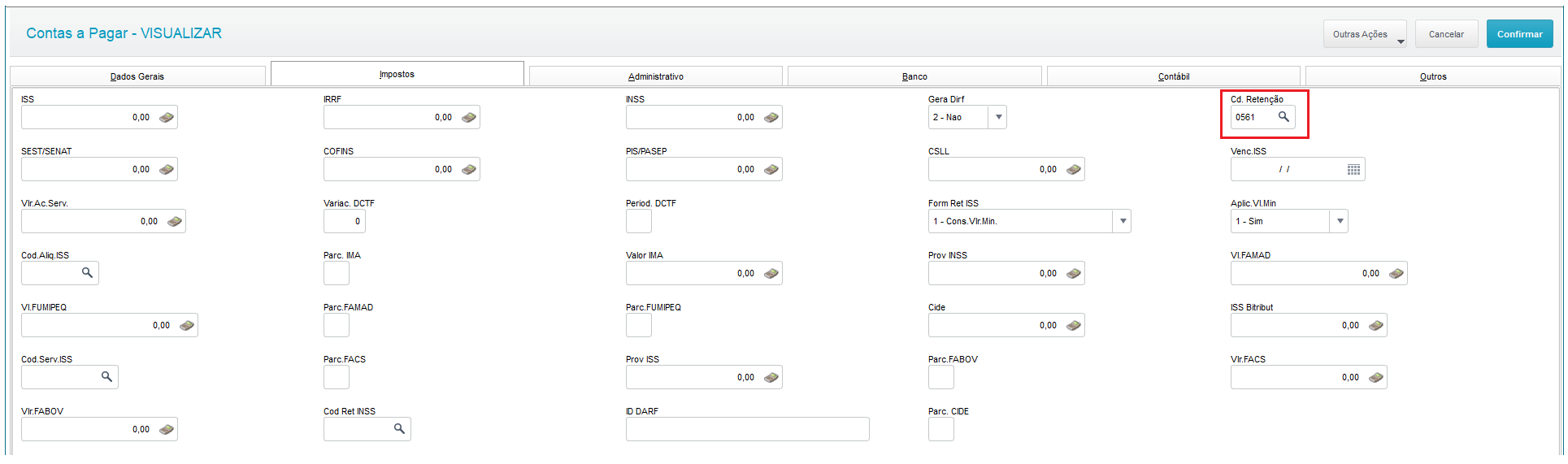Image resolution: width=1568 pixels, height=464 pixels.
Task: Select the Impostos tab
Action: (397, 74)
